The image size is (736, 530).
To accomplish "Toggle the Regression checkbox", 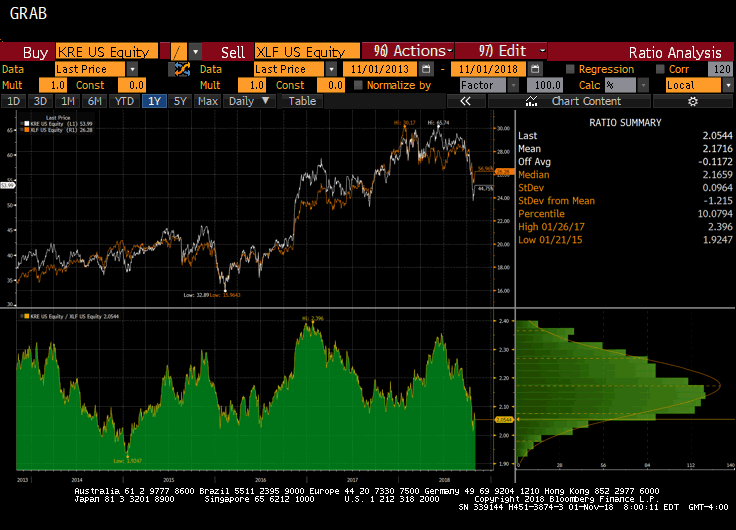I will tap(570, 69).
